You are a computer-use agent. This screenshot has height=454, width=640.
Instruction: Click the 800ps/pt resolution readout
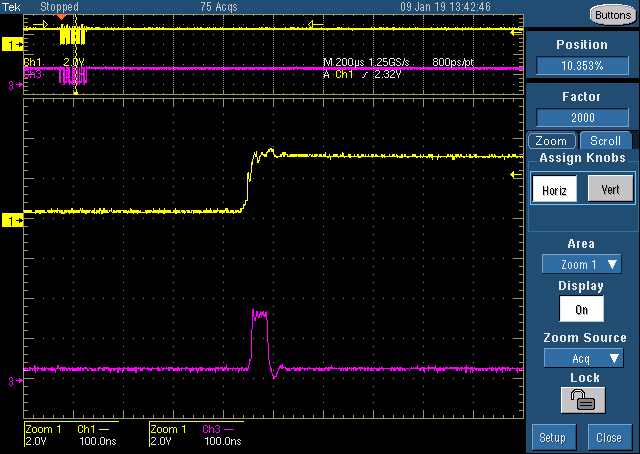(453, 62)
